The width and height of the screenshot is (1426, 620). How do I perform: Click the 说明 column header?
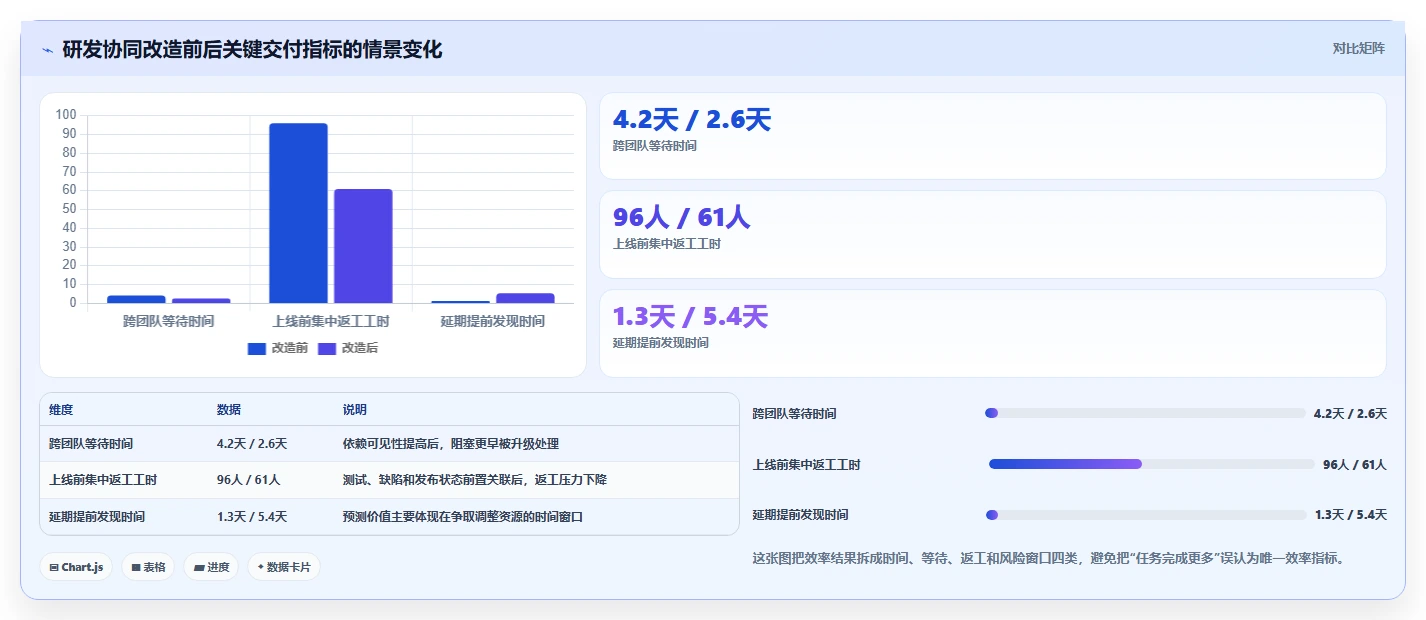[x=355, y=410]
